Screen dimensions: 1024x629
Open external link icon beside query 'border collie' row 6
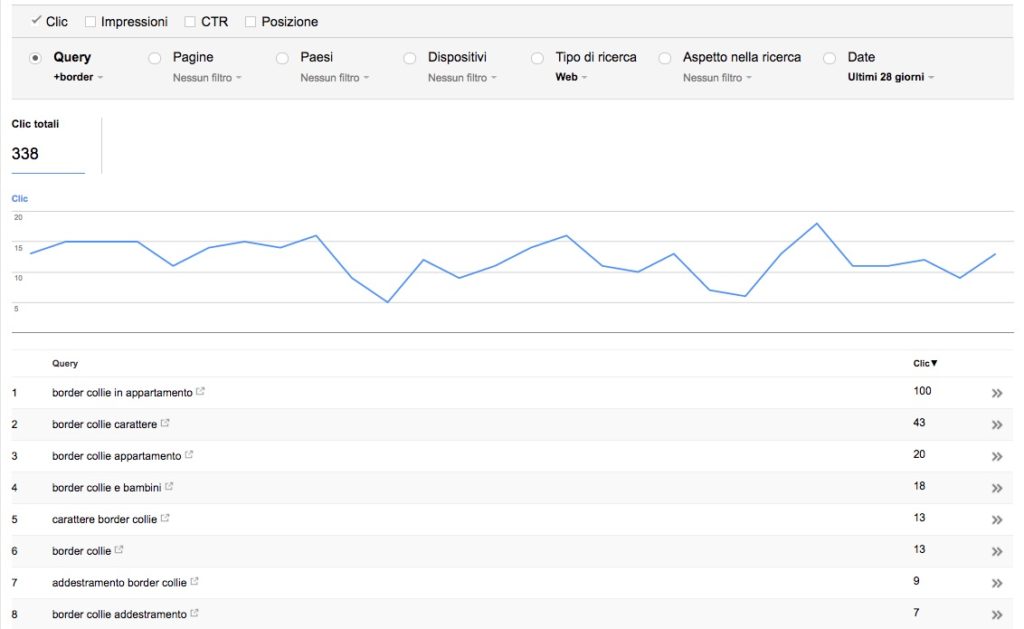[x=119, y=550]
